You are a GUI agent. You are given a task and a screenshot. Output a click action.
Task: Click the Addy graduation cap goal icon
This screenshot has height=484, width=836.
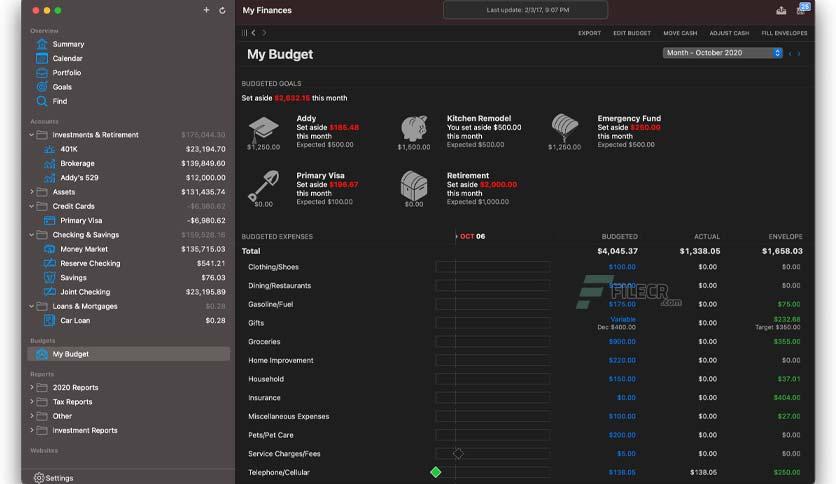pos(263,130)
